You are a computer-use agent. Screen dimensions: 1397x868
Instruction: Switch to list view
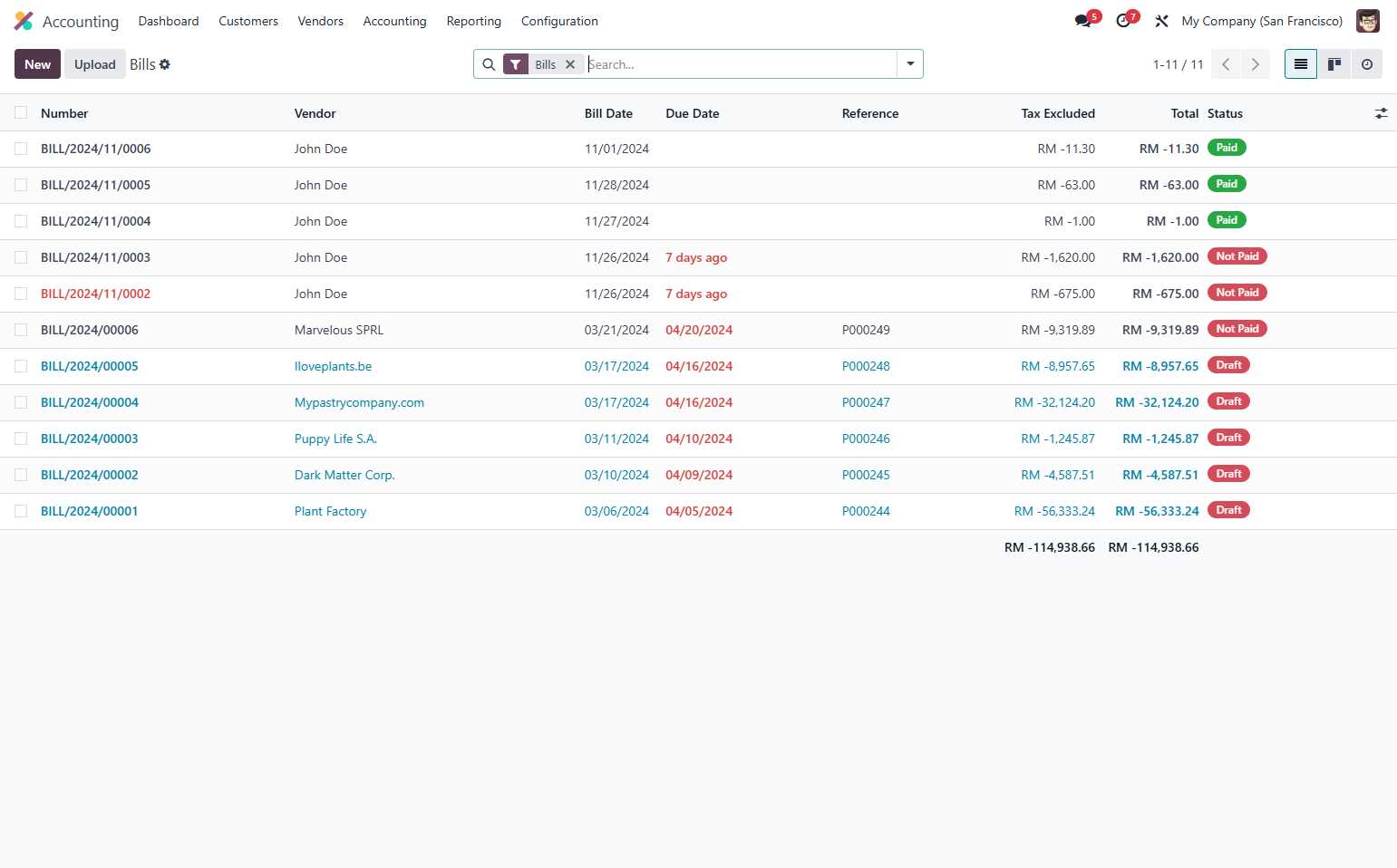tap(1301, 64)
